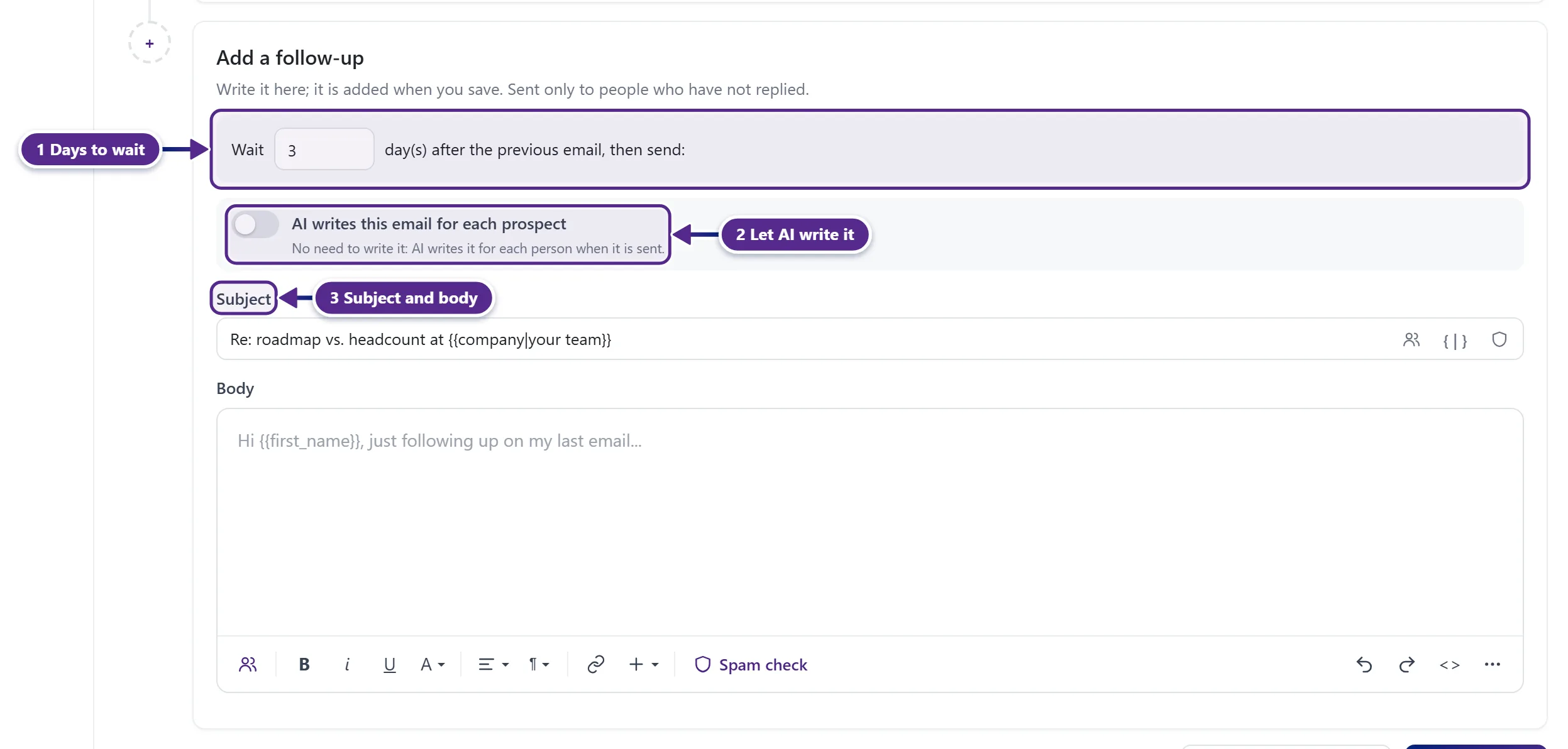Click the dashed plus add-step circle
This screenshot has height=749, width=1568.
click(150, 43)
